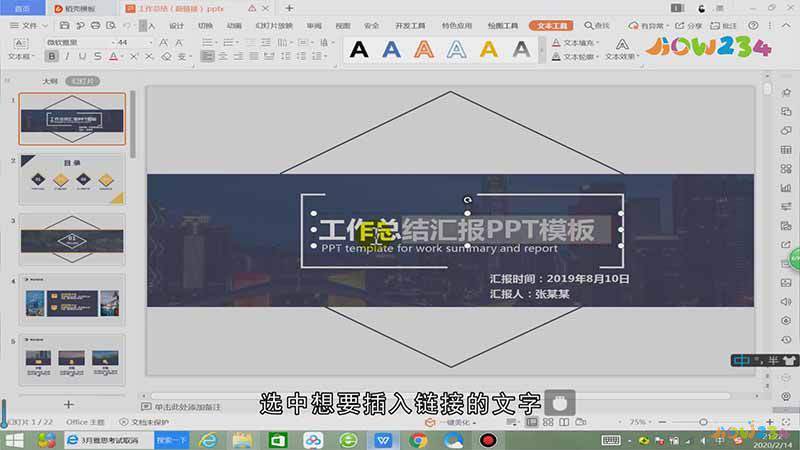Image resolution: width=800 pixels, height=450 pixels.
Task: Open Chrome from the taskbar
Action: (418, 440)
